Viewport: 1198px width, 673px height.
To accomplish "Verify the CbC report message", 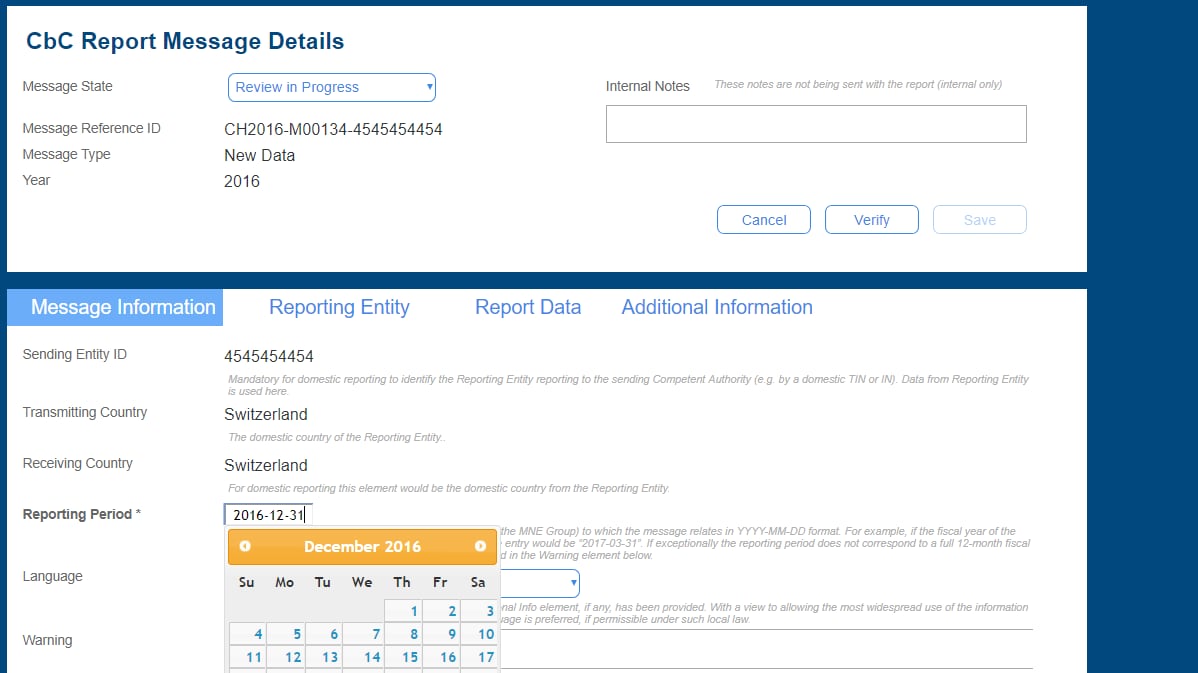I will click(x=871, y=219).
